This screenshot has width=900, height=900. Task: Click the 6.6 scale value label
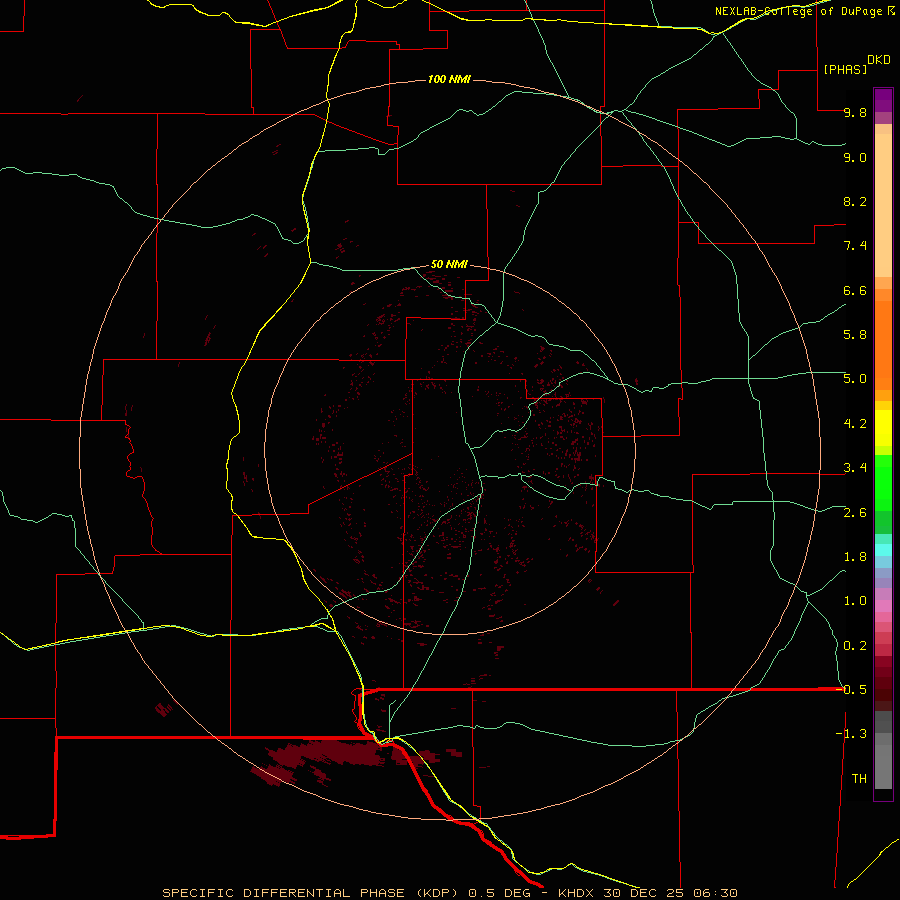pyautogui.click(x=855, y=290)
